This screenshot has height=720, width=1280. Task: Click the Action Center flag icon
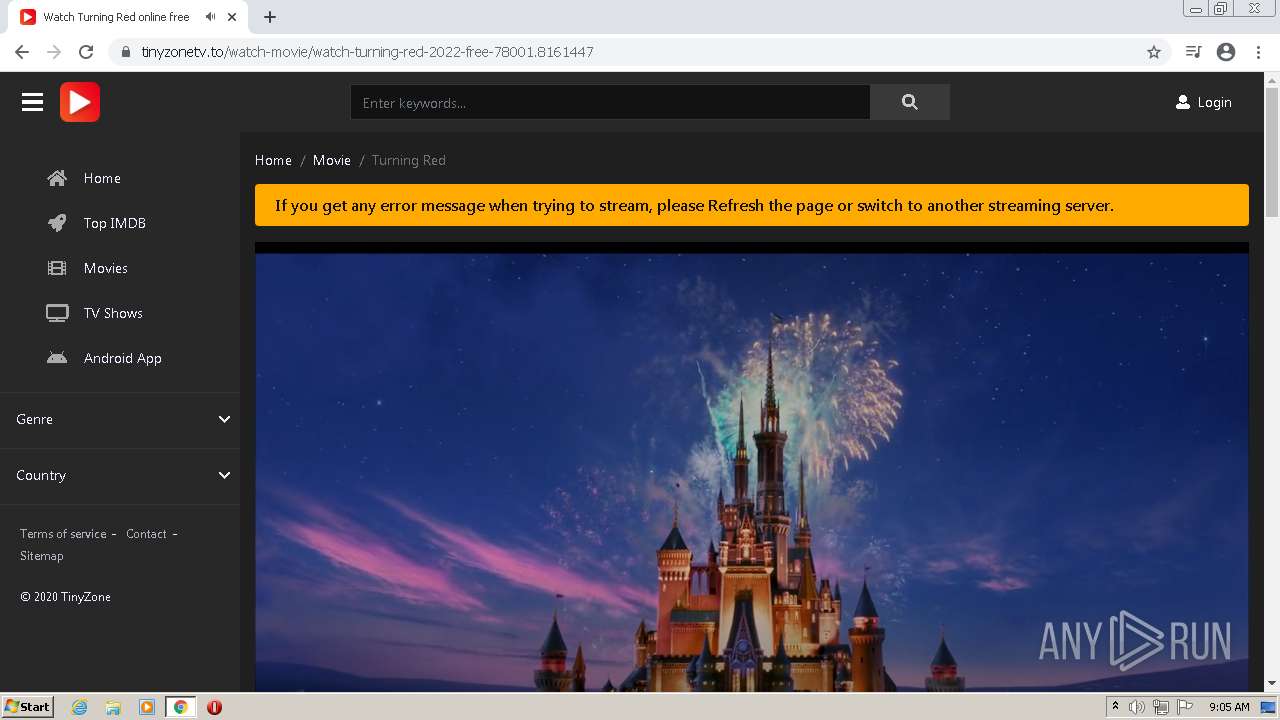point(1185,707)
